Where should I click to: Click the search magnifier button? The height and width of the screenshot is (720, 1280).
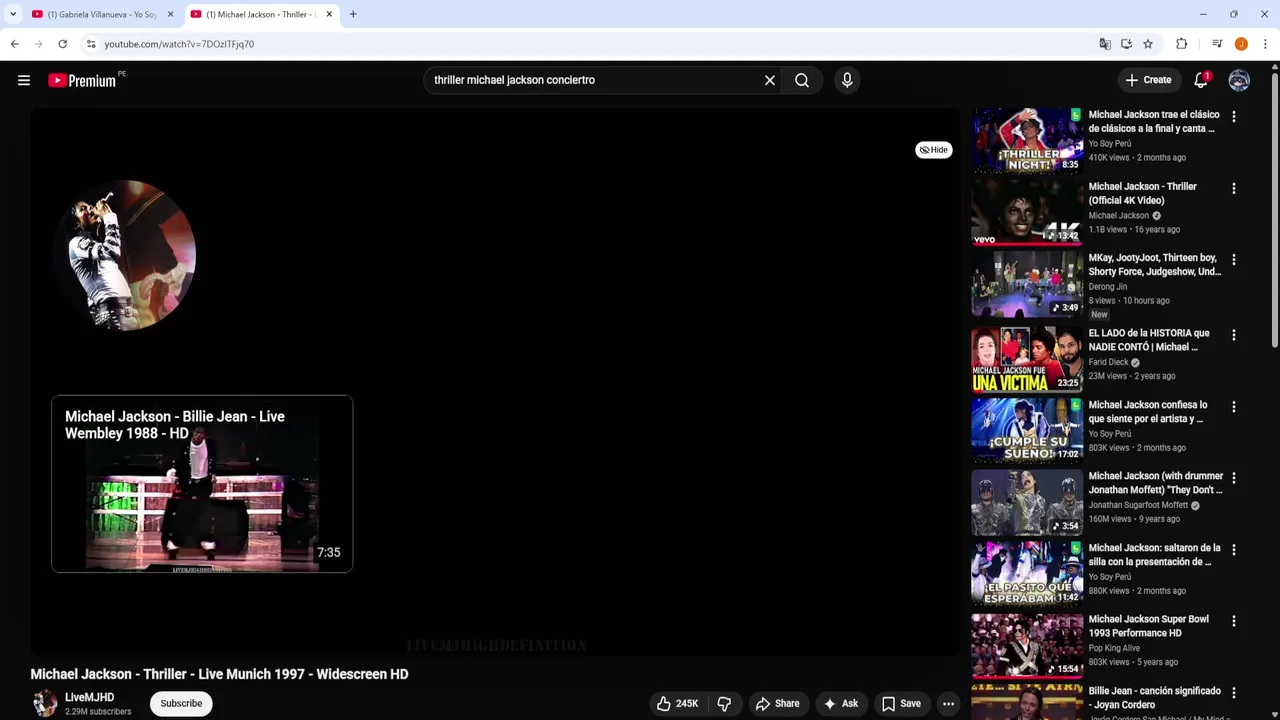pyautogui.click(x=802, y=80)
